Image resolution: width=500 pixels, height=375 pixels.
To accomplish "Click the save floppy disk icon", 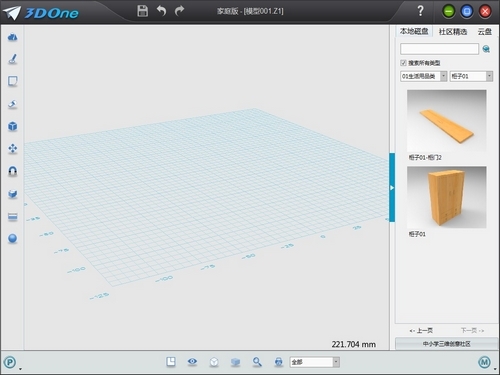I will click(x=143, y=11).
